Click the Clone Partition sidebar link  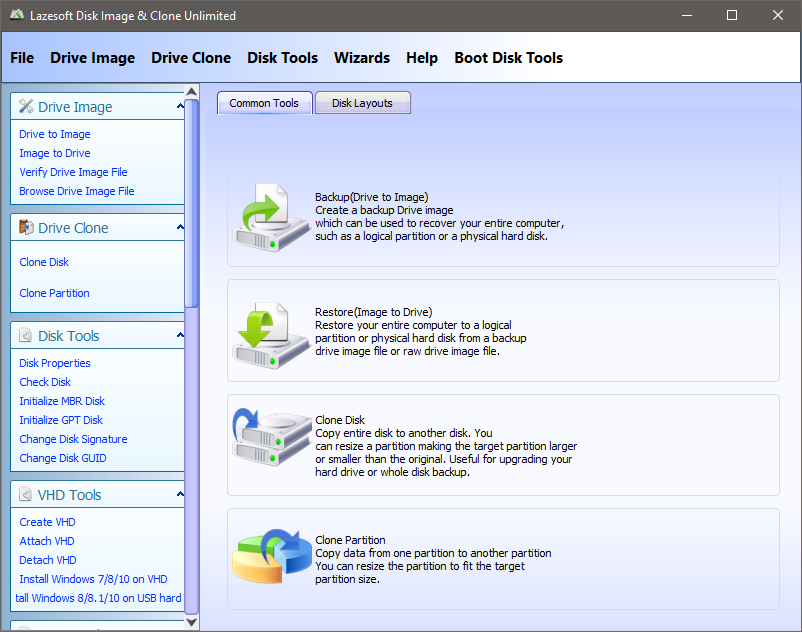54,293
